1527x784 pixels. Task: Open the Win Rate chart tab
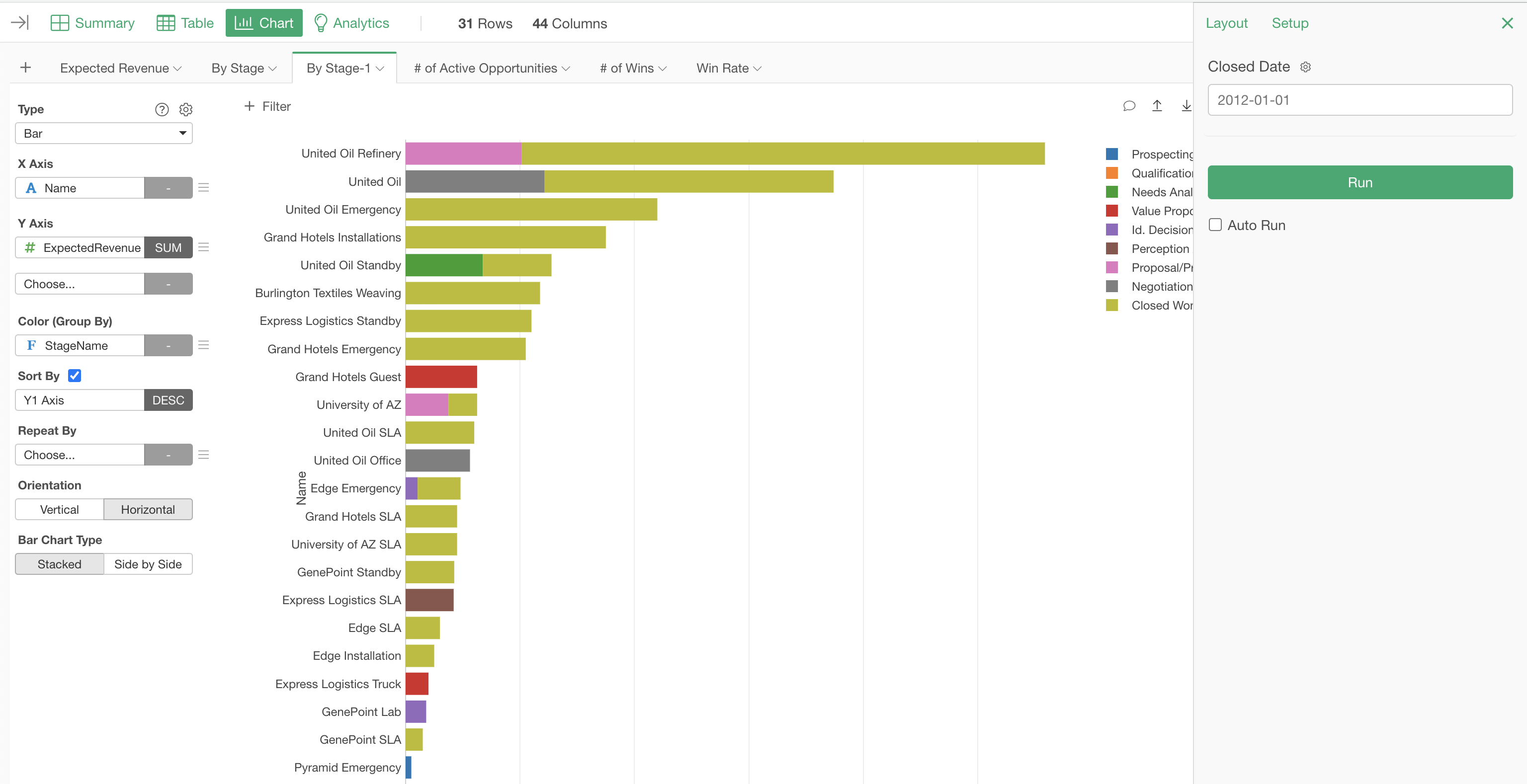723,68
